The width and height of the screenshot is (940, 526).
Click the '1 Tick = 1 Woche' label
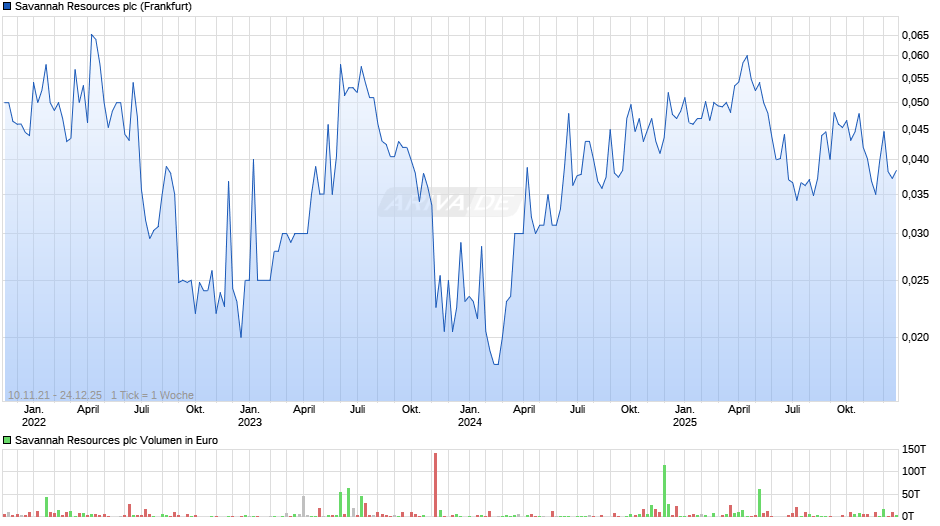[152, 395]
